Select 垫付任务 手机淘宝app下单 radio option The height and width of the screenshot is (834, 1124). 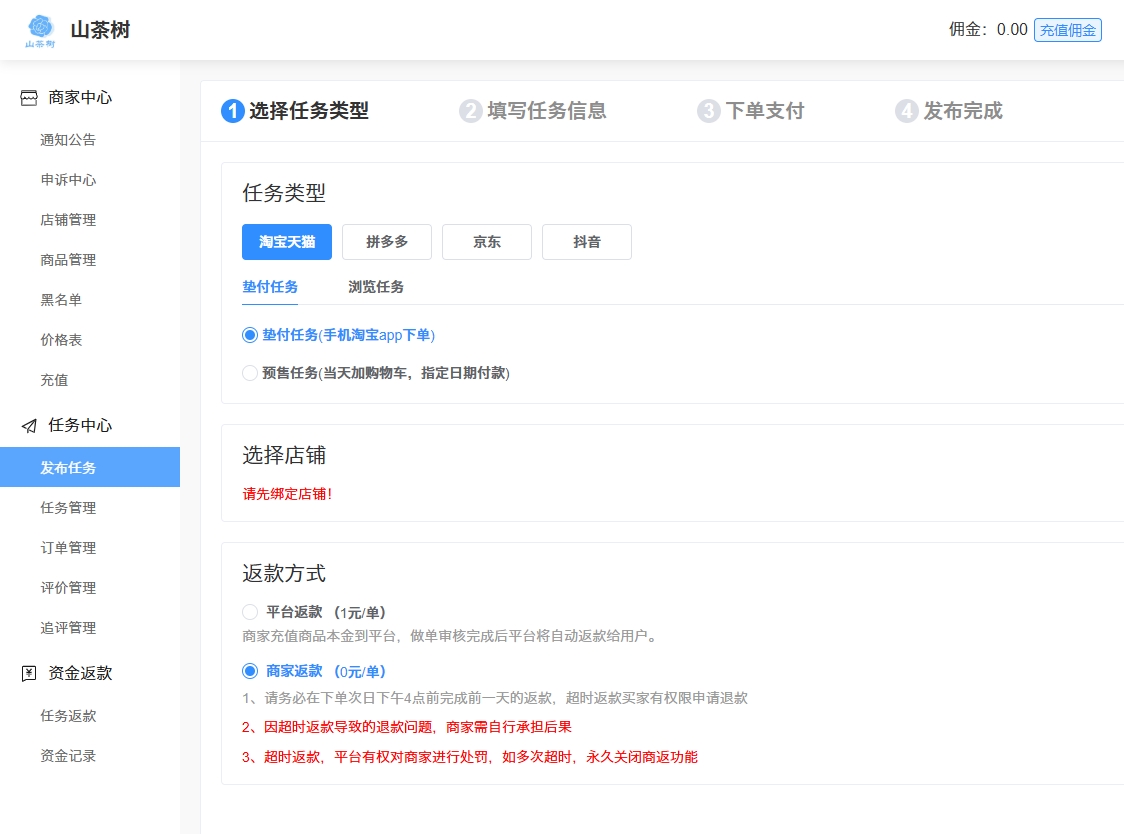click(250, 335)
